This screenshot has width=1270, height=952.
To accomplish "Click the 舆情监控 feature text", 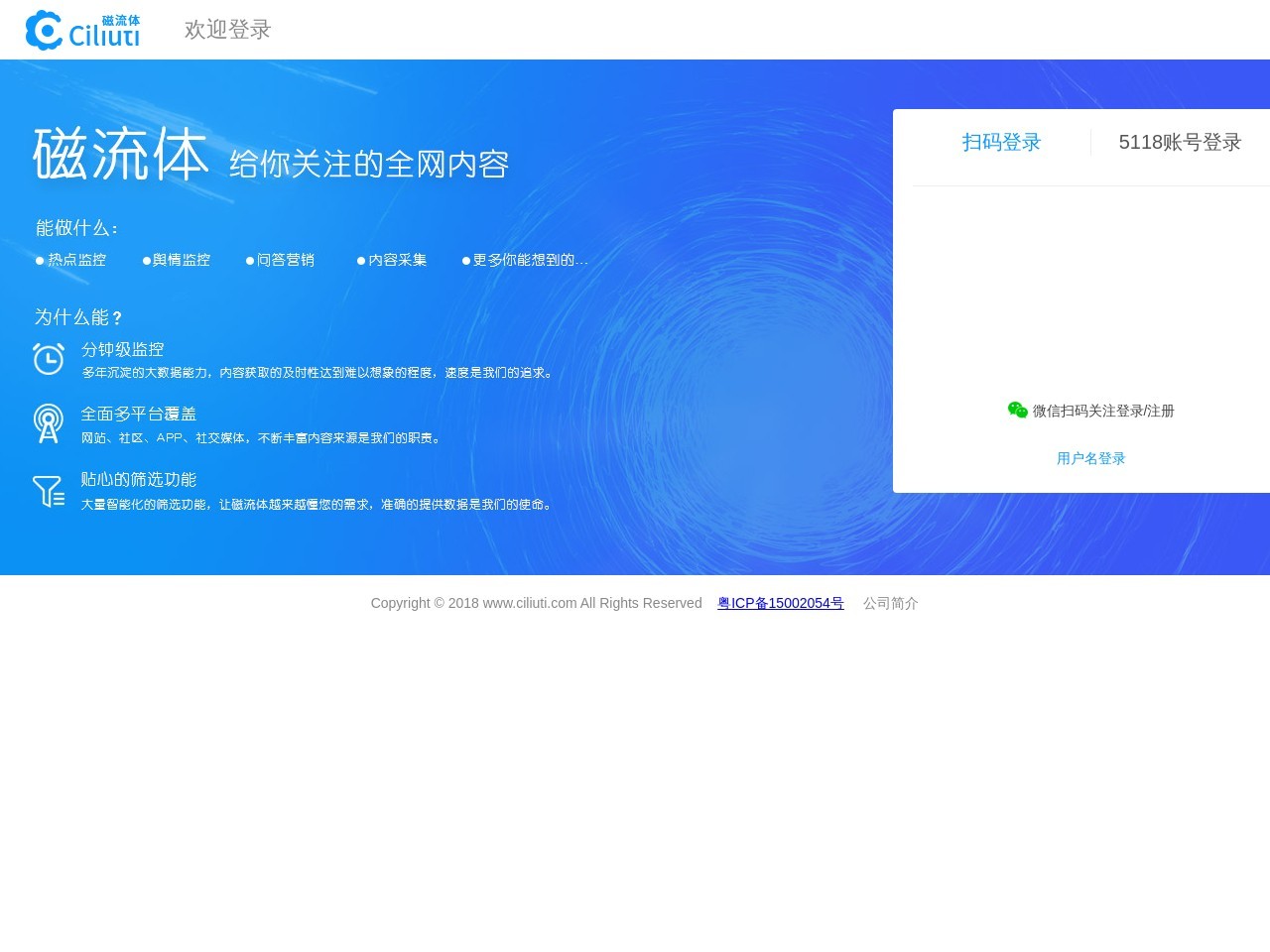I will [x=182, y=260].
